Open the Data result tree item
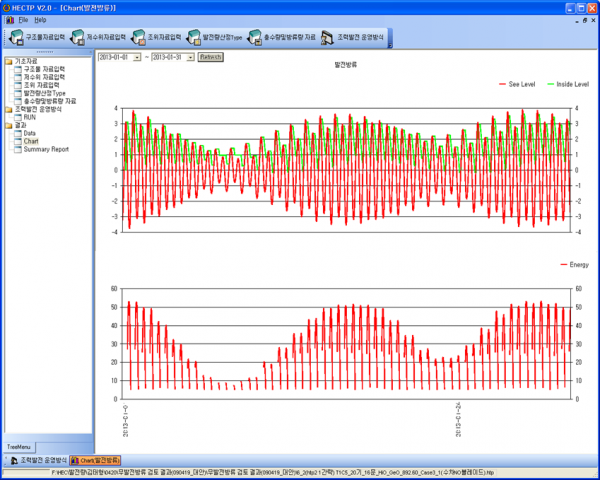Viewport: 600px width, 480px height. (30, 133)
